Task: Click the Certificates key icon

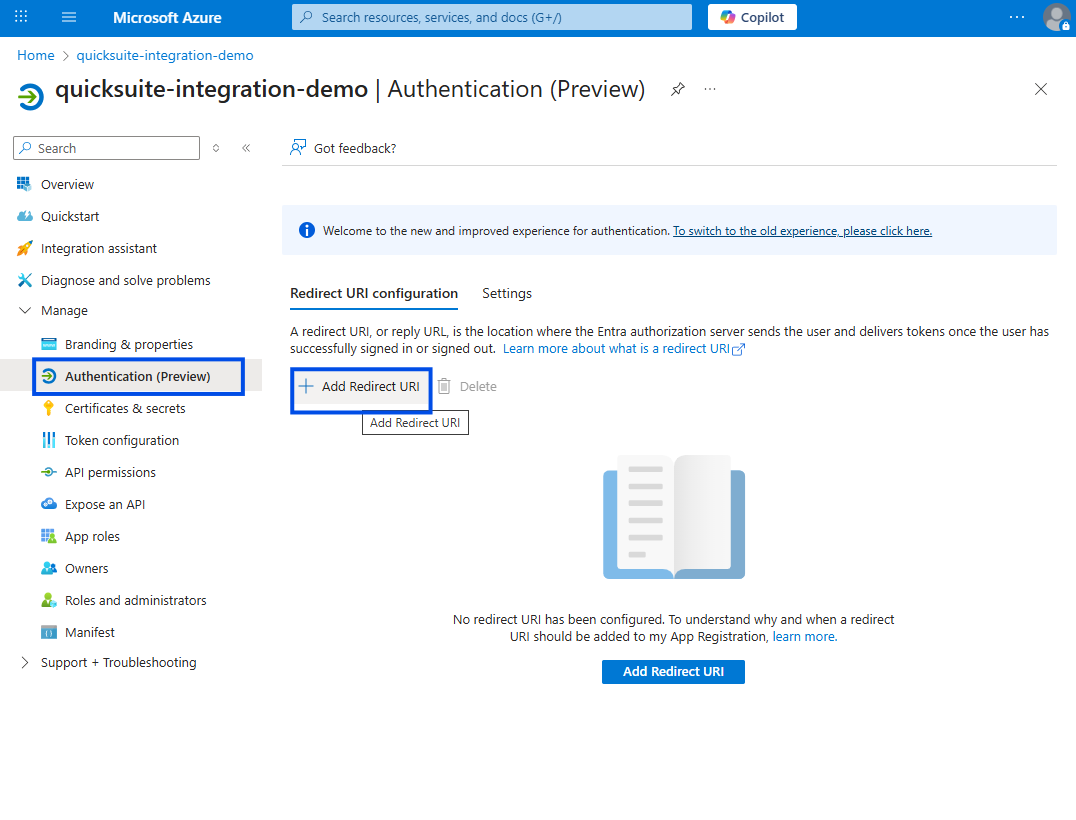Action: [49, 408]
